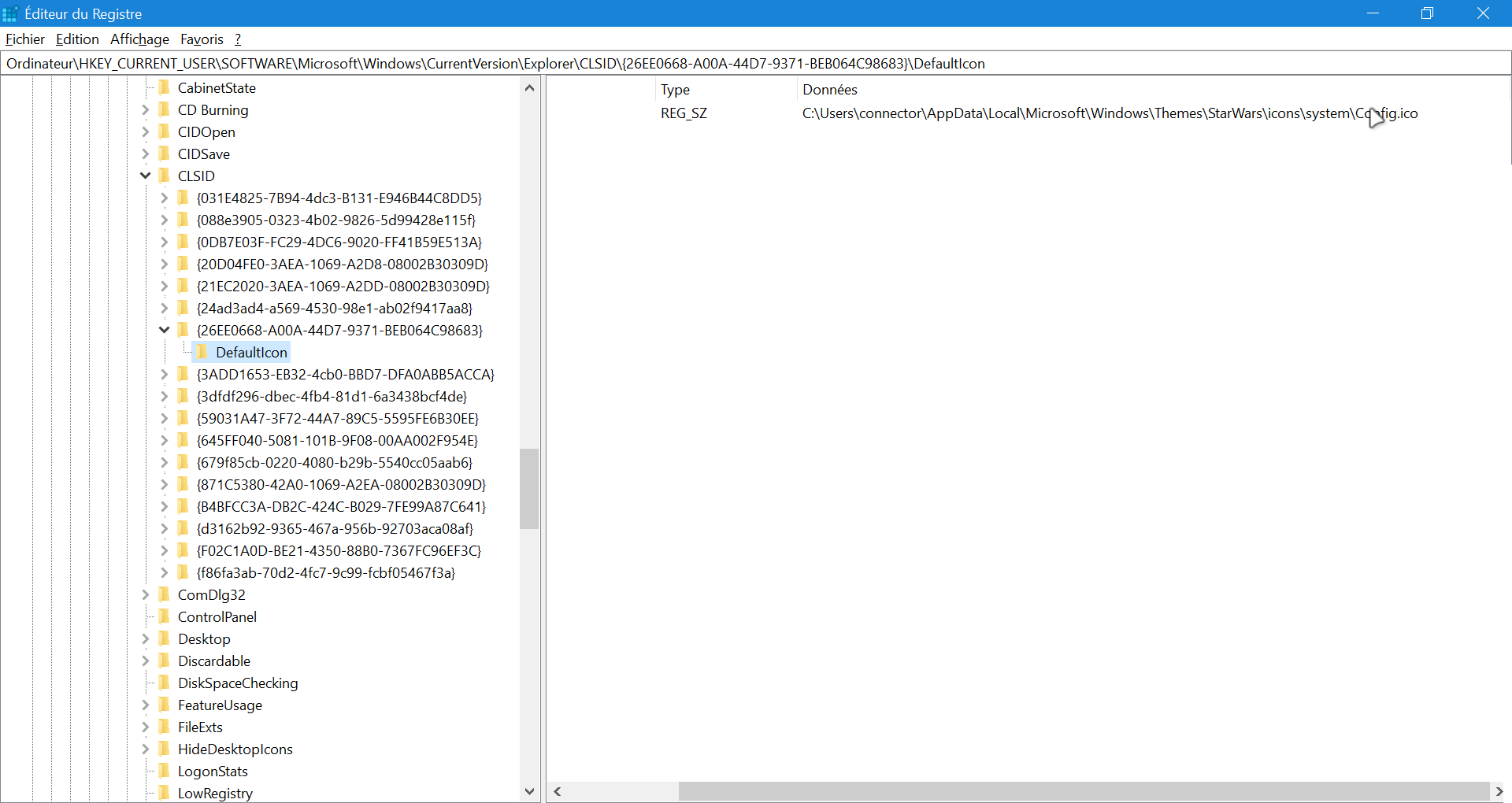Image resolution: width=1512 pixels, height=803 pixels.
Task: Click the DiskSpaceChecking folder icon
Action: point(164,683)
